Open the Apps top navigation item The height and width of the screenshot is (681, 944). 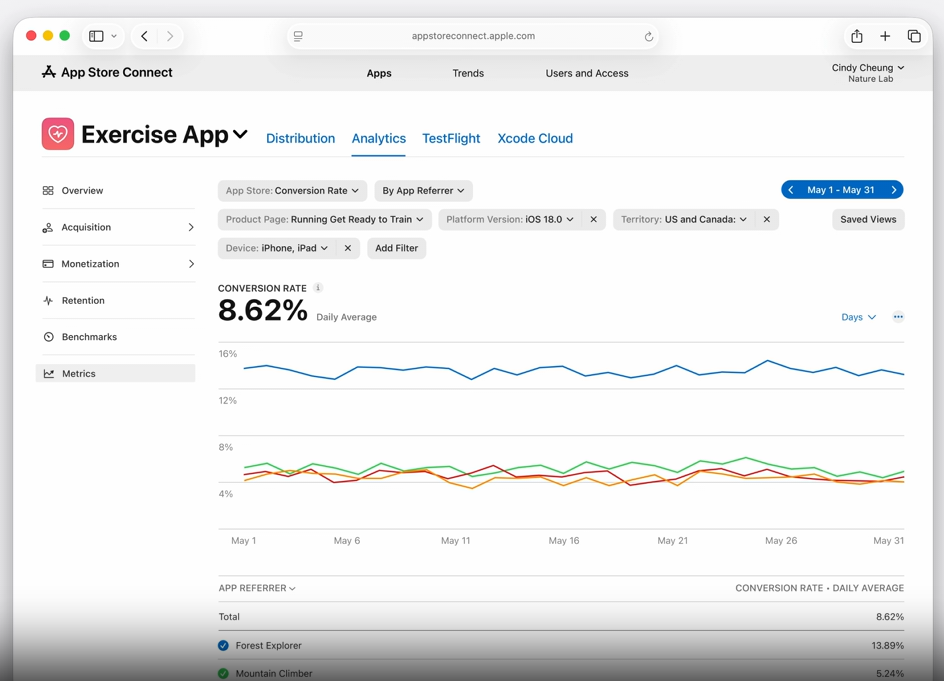point(379,73)
